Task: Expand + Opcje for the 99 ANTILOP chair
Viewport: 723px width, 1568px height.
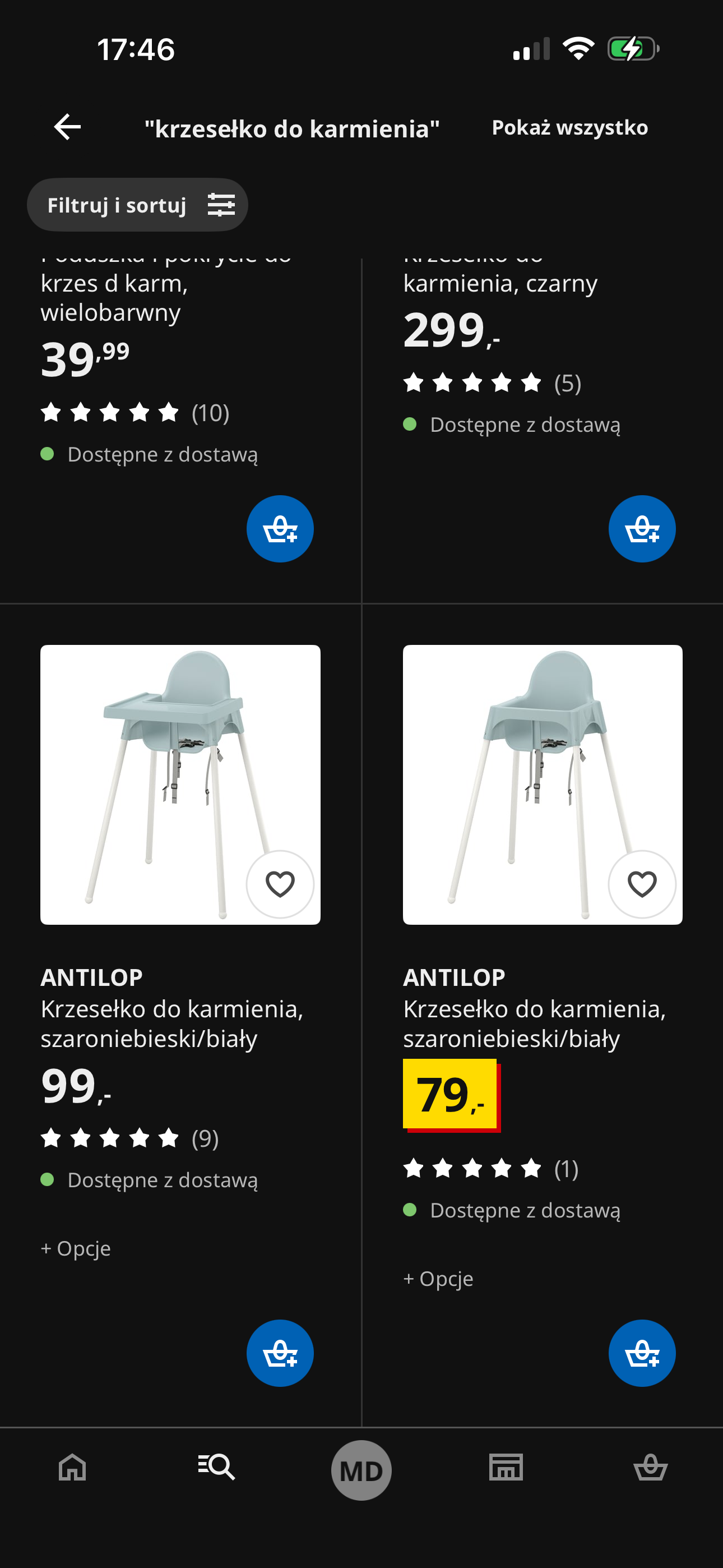Action: coord(76,1248)
